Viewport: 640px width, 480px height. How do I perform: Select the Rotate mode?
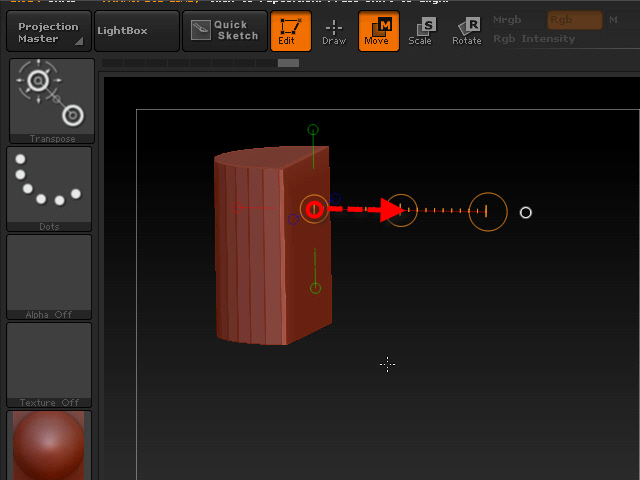pyautogui.click(x=467, y=31)
